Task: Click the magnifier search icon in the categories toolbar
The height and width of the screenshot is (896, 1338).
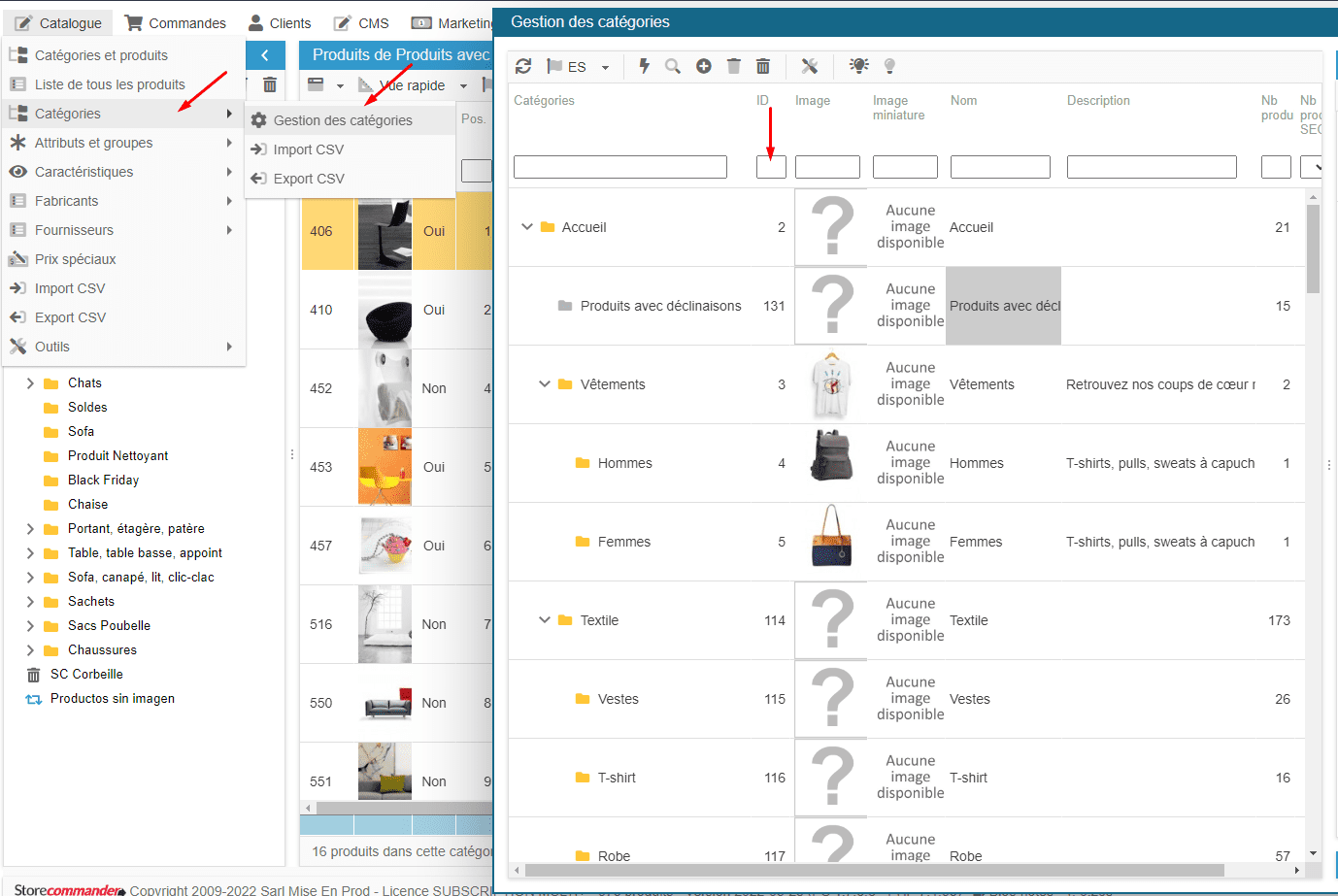Action: click(673, 66)
